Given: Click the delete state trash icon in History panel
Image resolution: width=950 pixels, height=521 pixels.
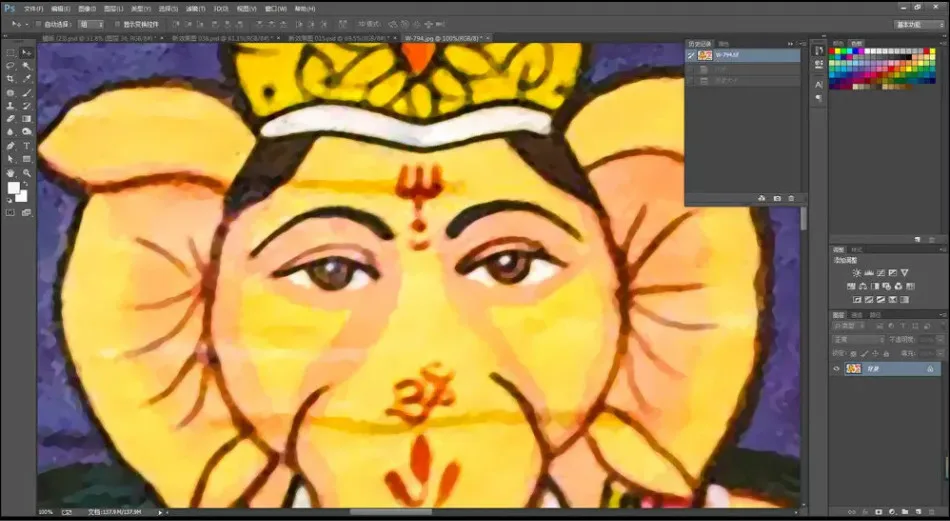Looking at the screenshot, I should coord(791,199).
